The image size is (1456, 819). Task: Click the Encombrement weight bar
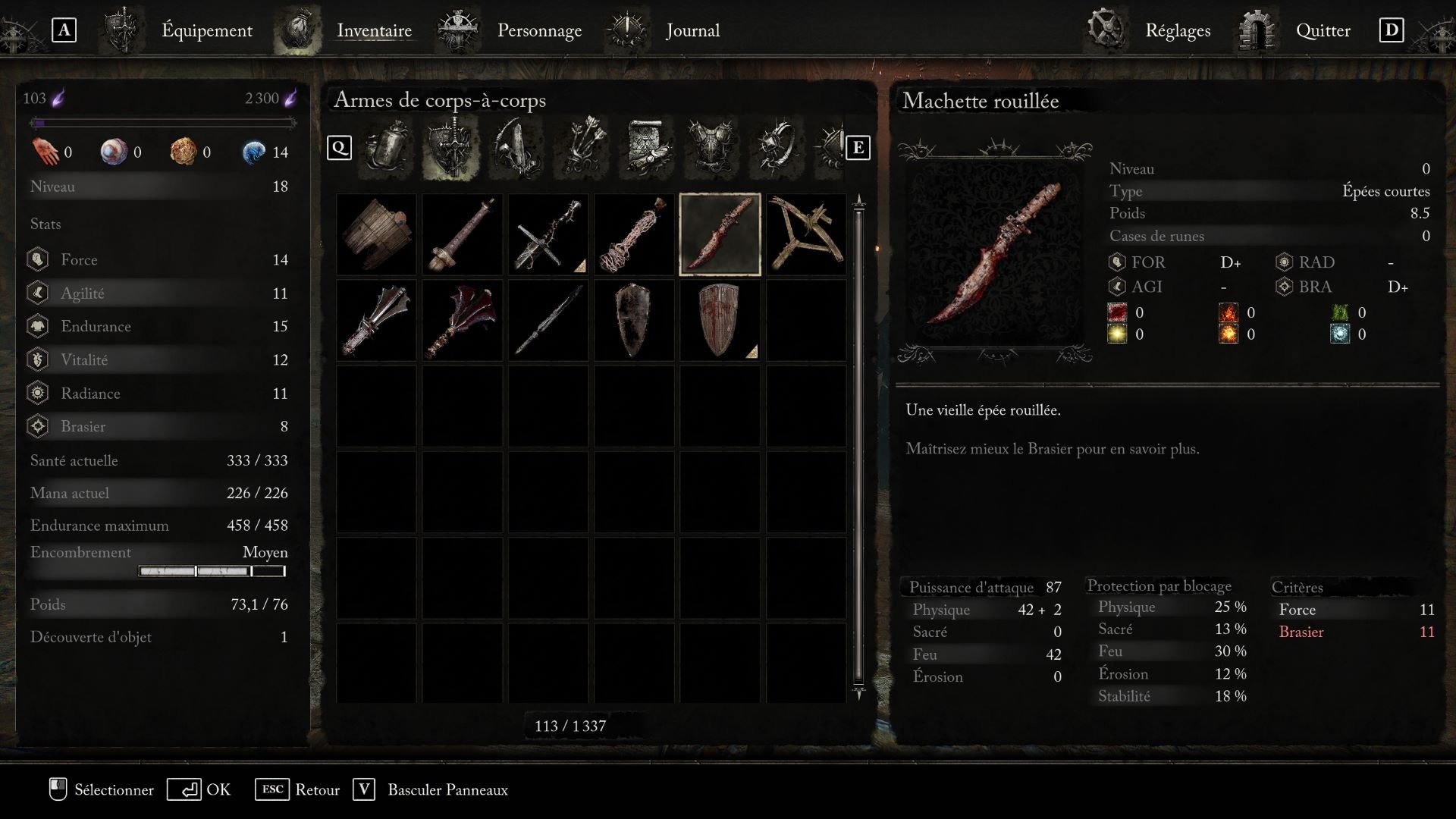click(212, 571)
